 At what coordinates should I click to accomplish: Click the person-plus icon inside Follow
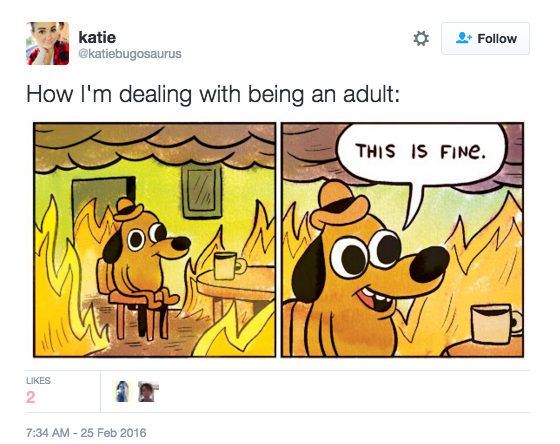464,38
